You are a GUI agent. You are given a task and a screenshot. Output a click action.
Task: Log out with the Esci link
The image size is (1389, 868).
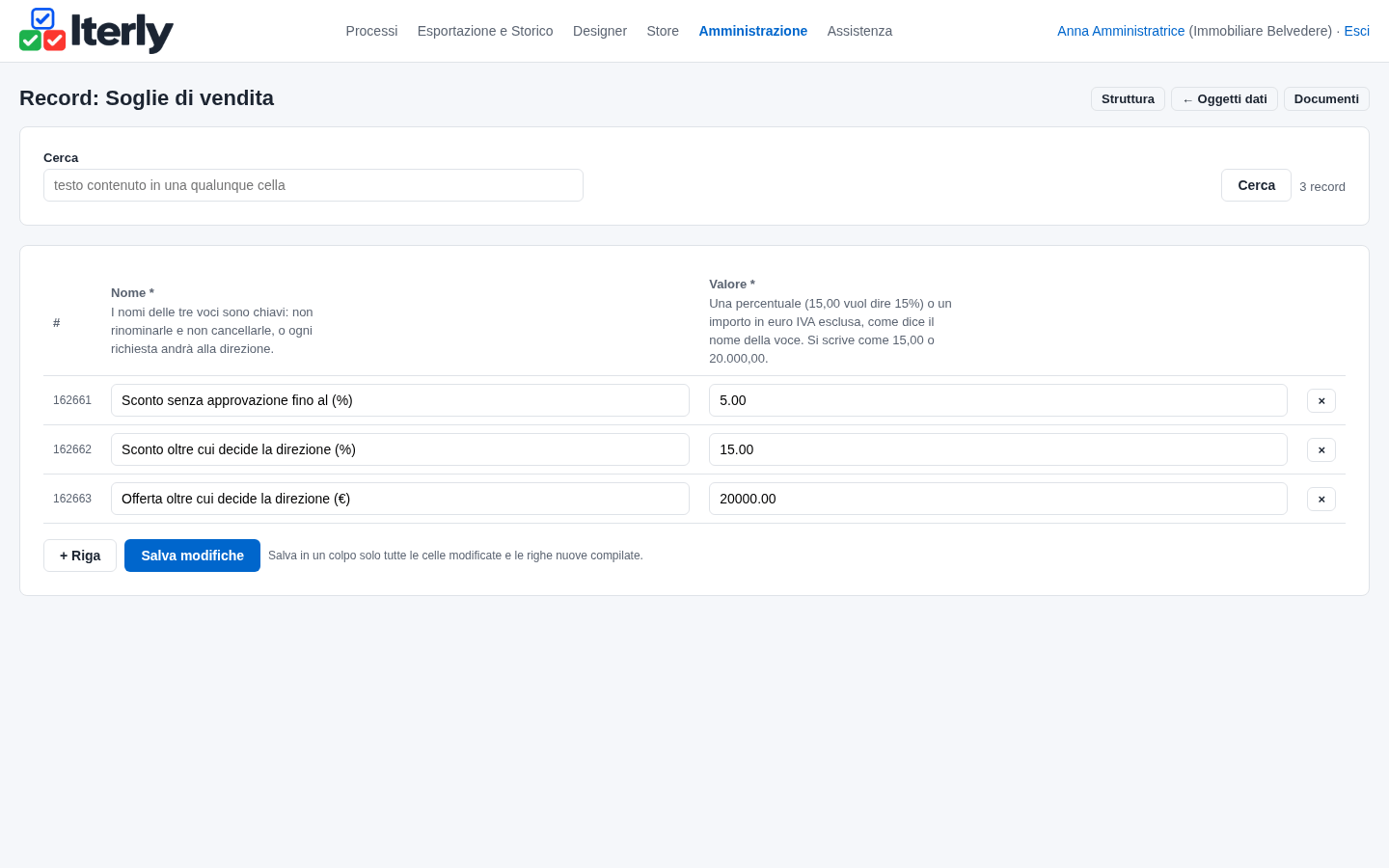(1356, 31)
